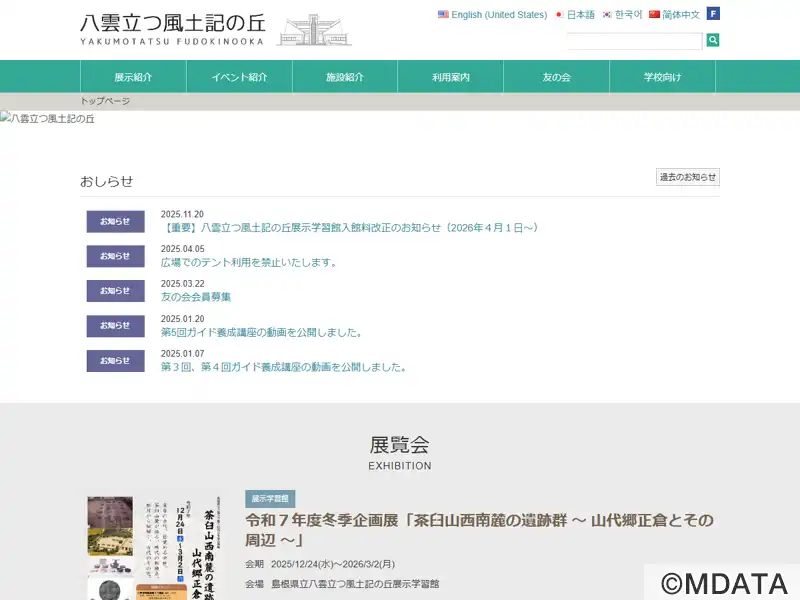The width and height of the screenshot is (800, 600).
Task: Click the 過去のお知らせ button
Action: click(x=688, y=177)
